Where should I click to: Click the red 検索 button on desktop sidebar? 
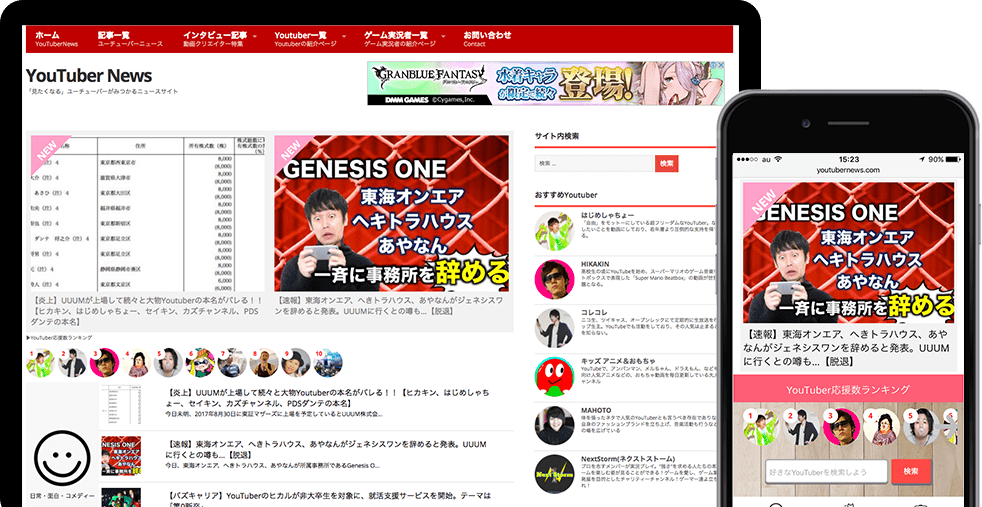pyautogui.click(x=667, y=163)
